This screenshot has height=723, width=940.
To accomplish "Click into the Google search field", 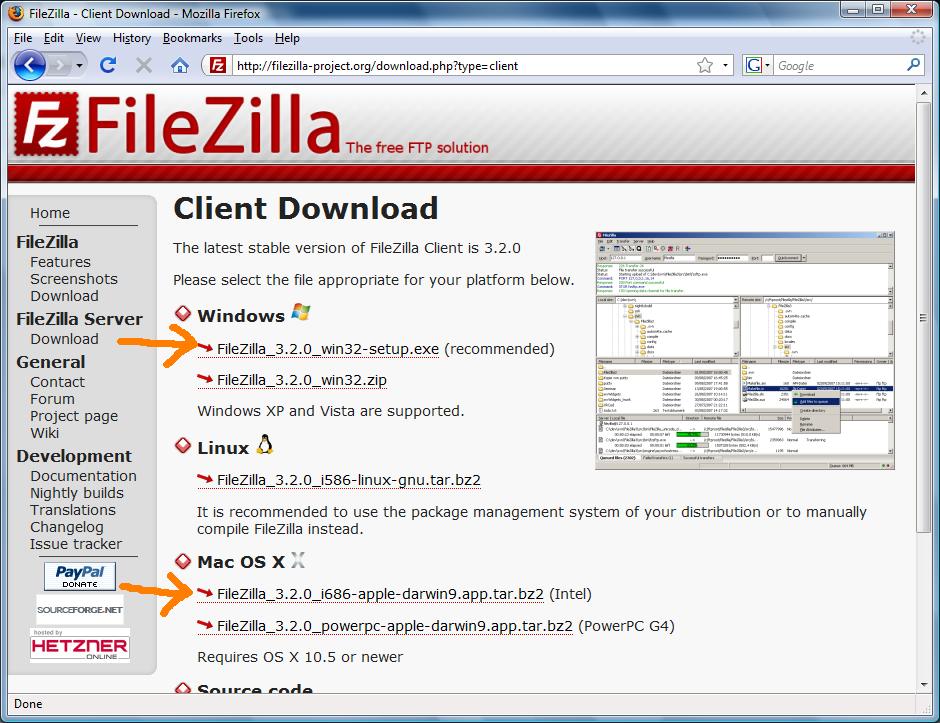I will pyautogui.click(x=839, y=65).
